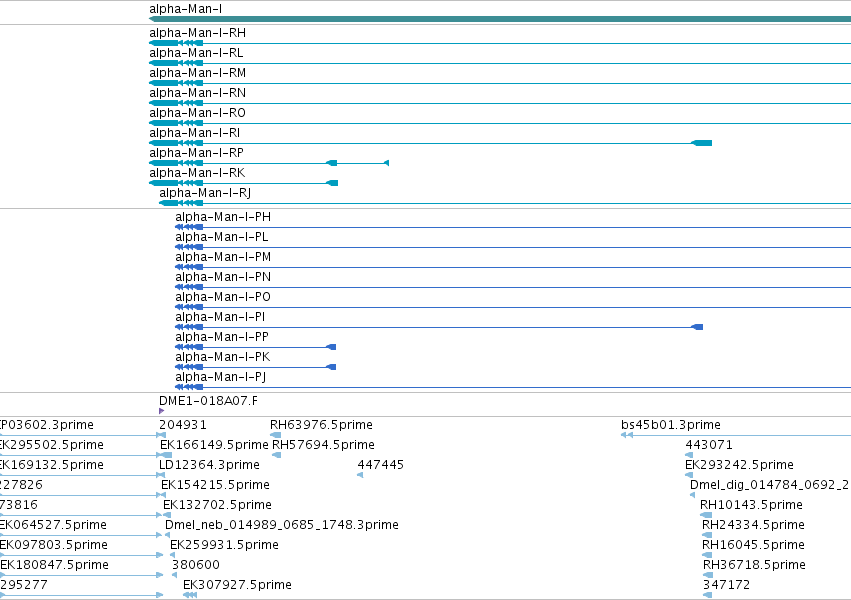851x600 pixels.
Task: Select feature 443071
Action: pyautogui.click(x=709, y=445)
